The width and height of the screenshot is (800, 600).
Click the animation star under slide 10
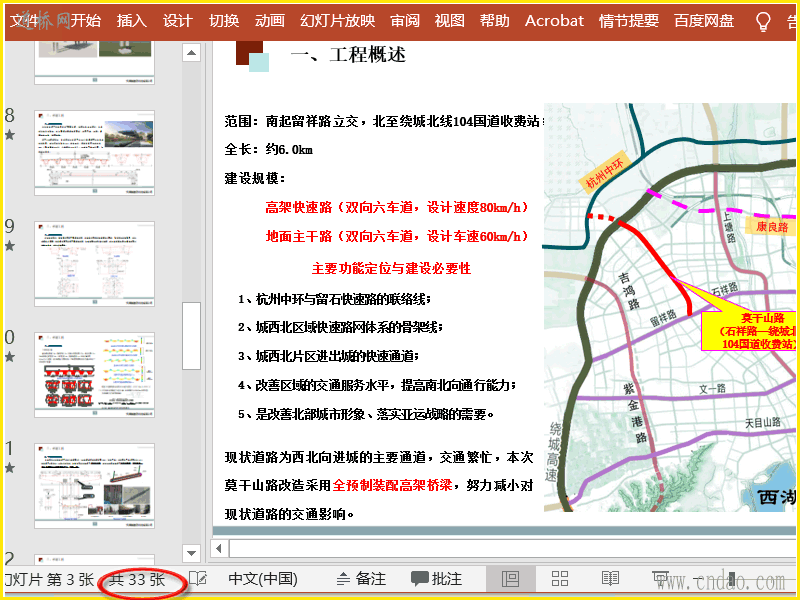(x=10, y=357)
